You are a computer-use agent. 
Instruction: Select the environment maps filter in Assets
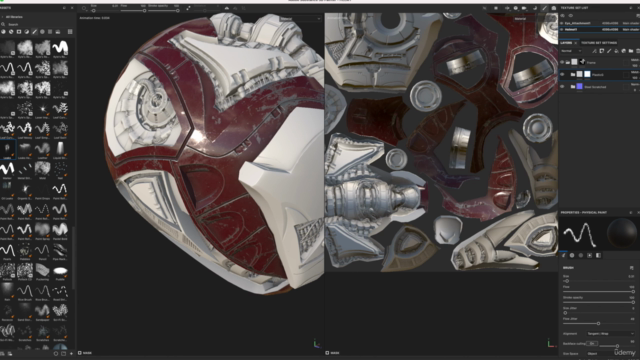point(58,31)
